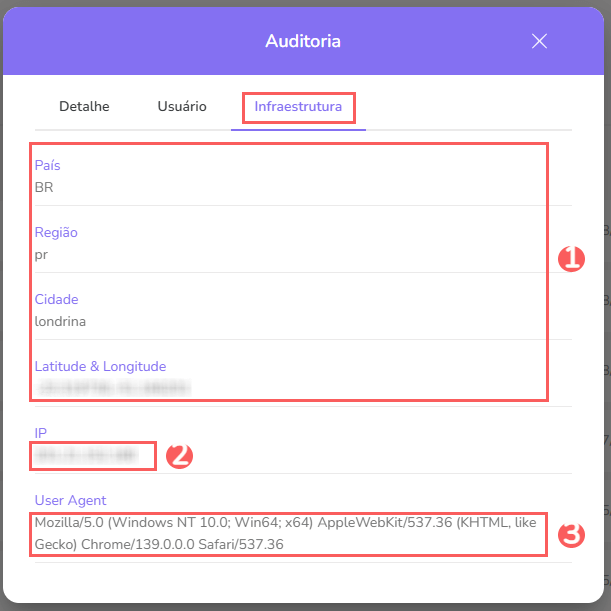
Task: Click the red number 2 marker
Action: pos(179,456)
